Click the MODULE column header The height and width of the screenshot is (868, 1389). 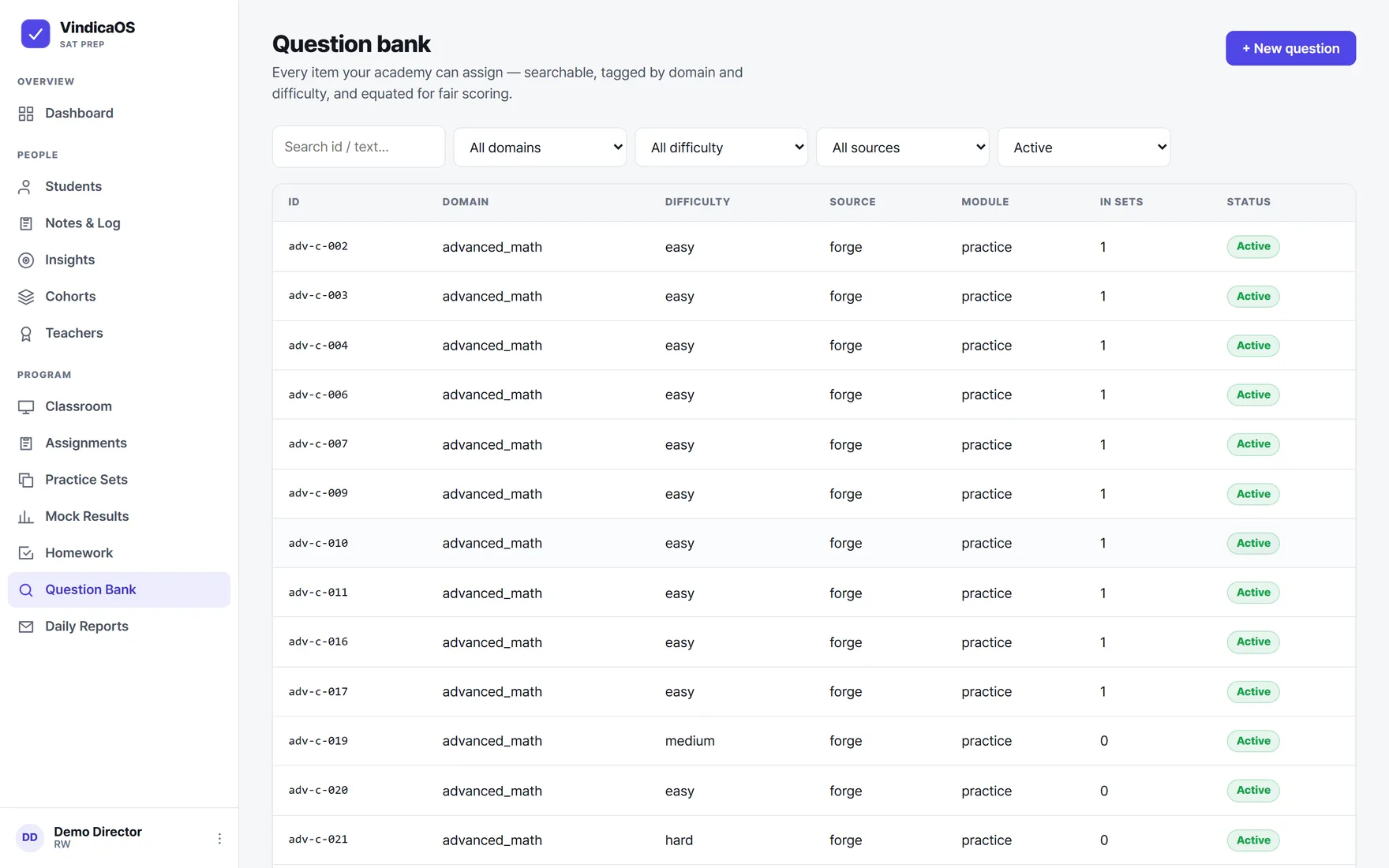[x=985, y=202]
